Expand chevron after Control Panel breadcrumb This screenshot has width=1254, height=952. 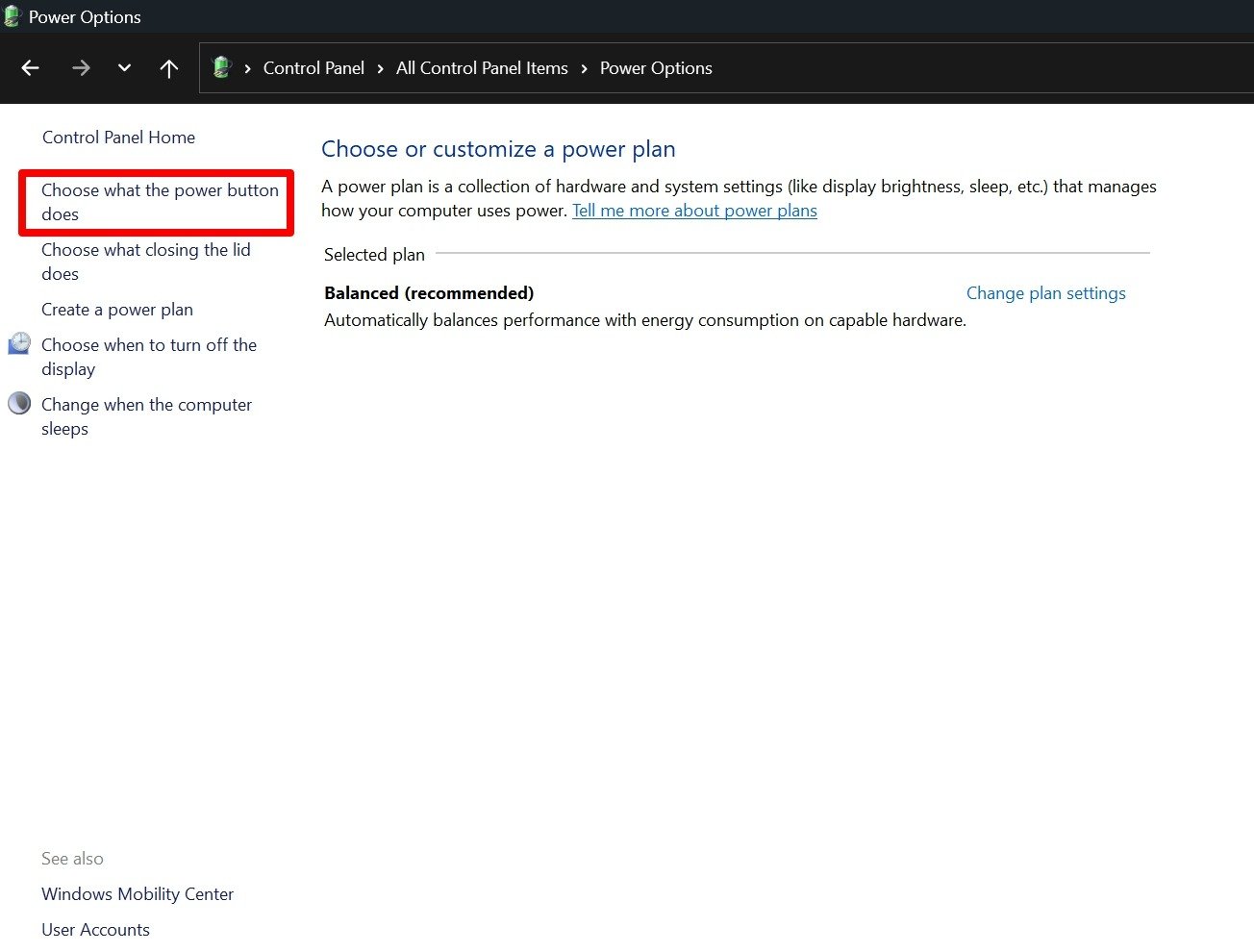381,68
